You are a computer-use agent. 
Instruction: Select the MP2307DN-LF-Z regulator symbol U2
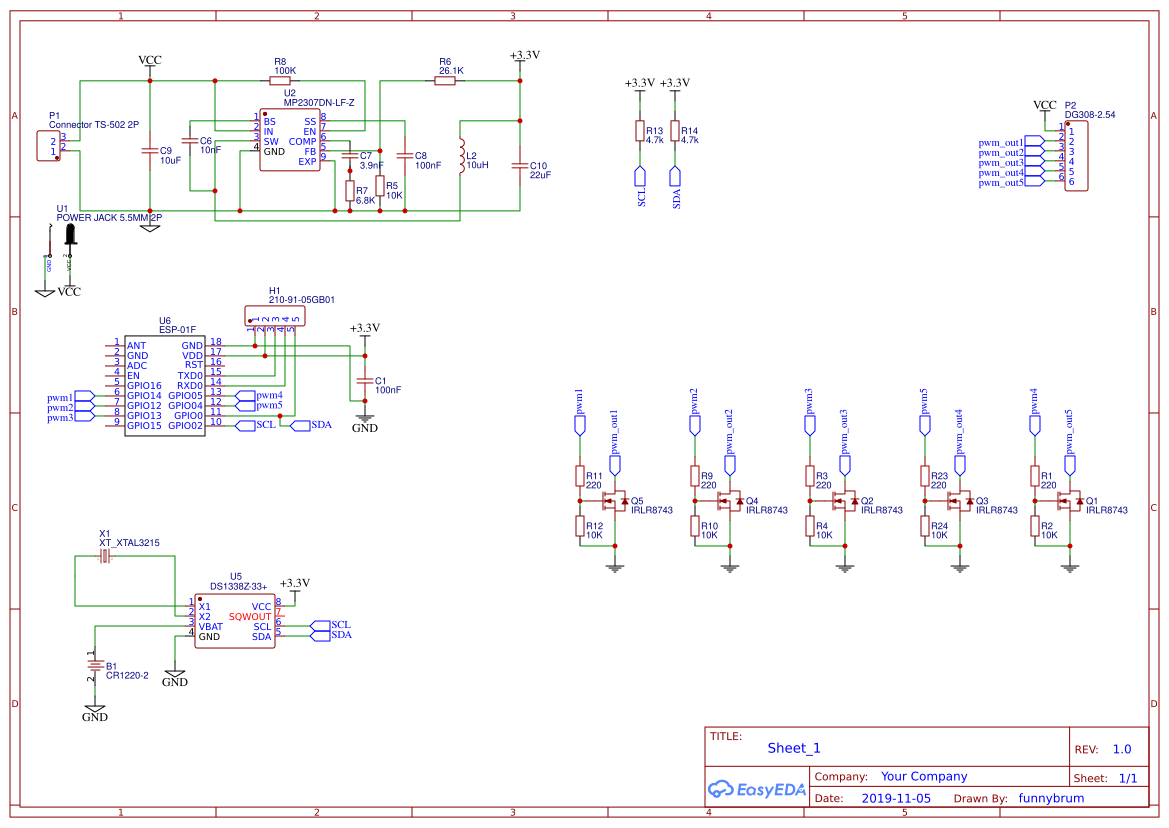[x=291, y=140]
